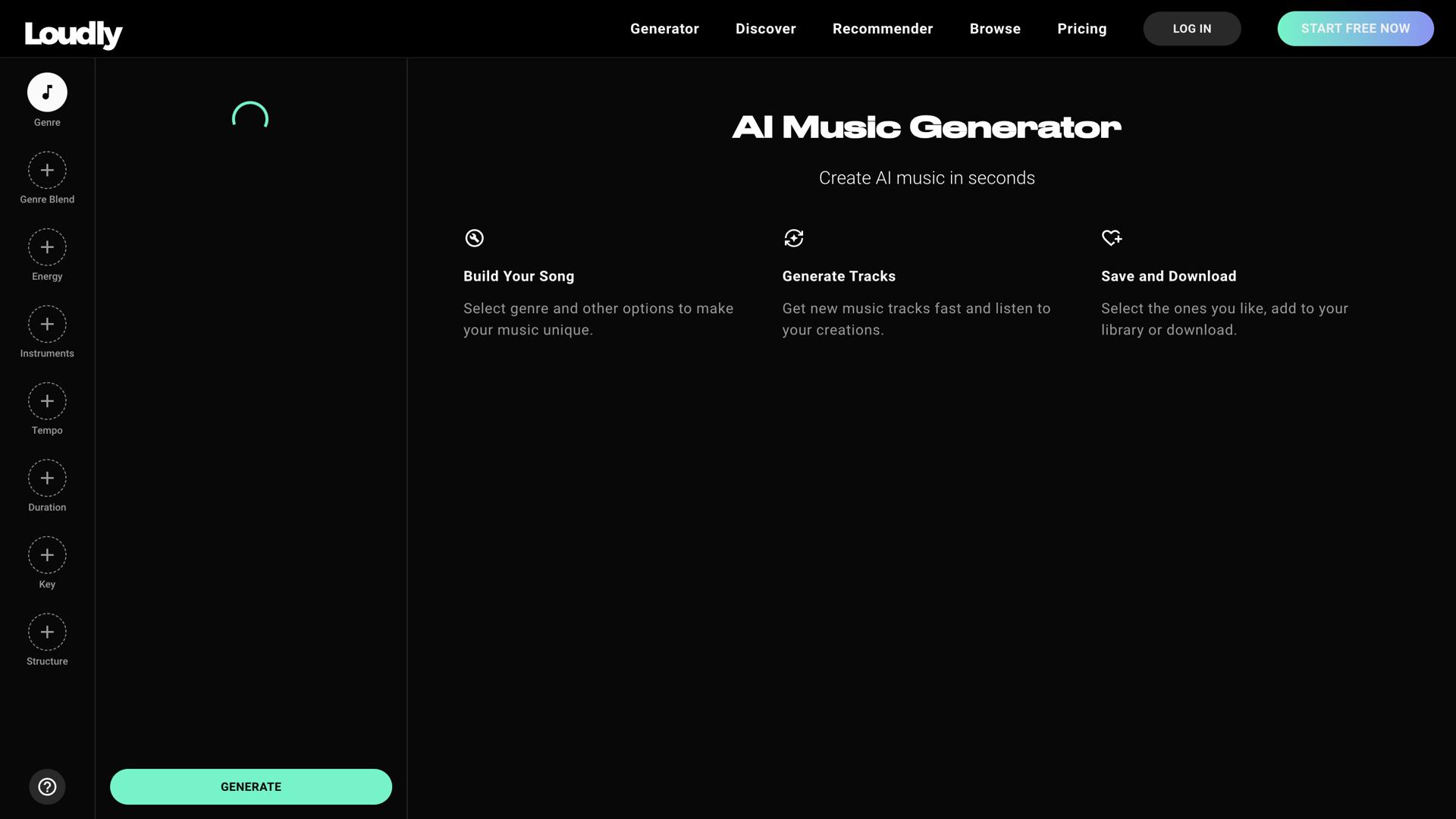Image resolution: width=1456 pixels, height=819 pixels.
Task: Open the Energy settings plus icon
Action: point(47,247)
